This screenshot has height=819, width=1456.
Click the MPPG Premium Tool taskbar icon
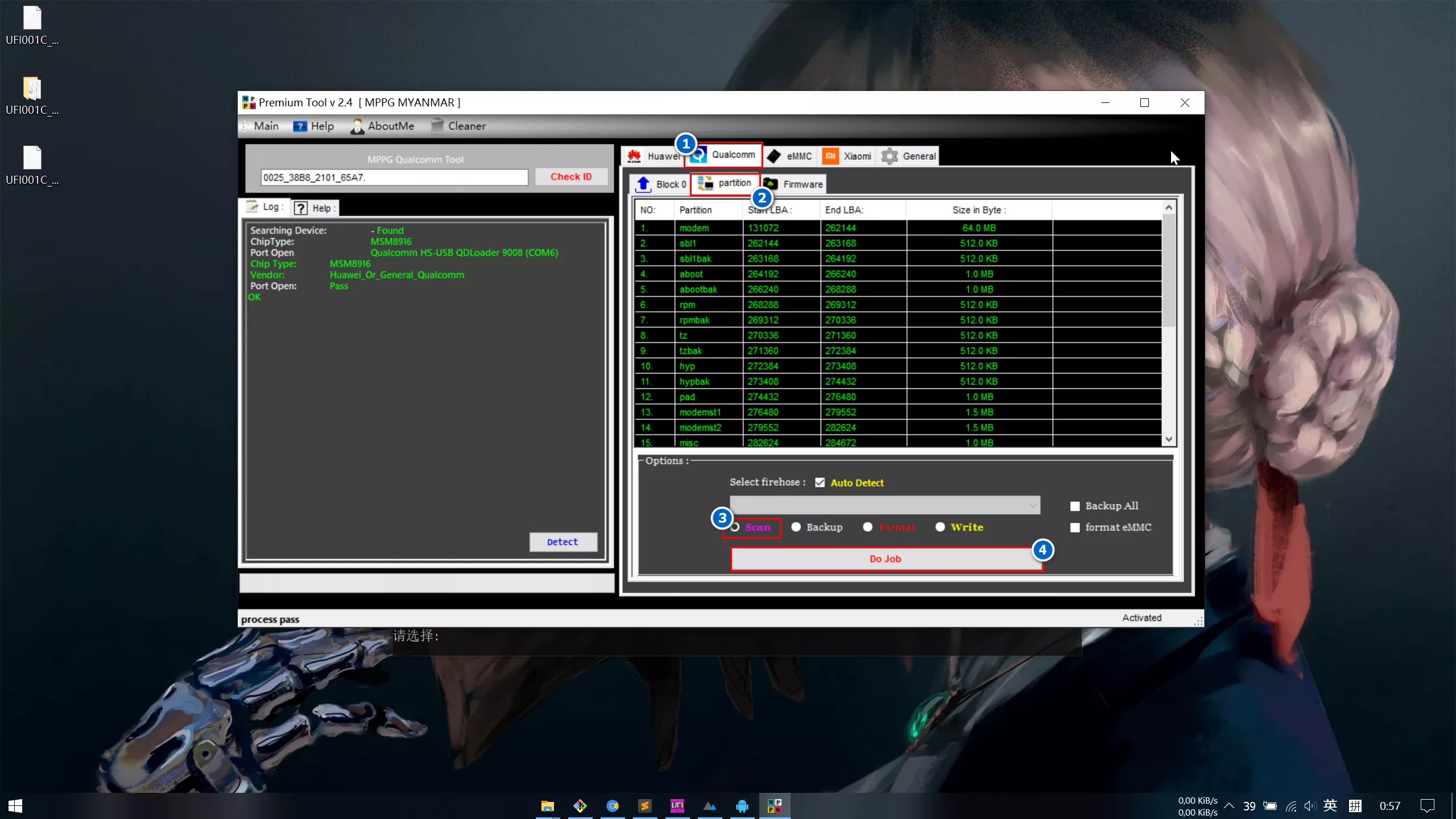[x=775, y=806]
